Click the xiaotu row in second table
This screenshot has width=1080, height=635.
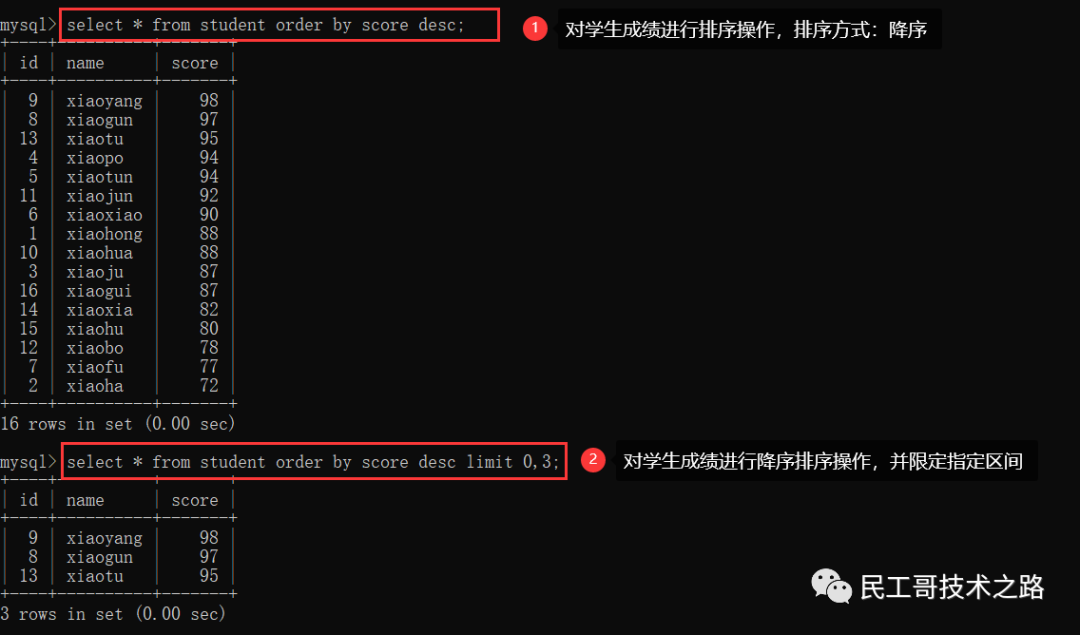point(118,576)
